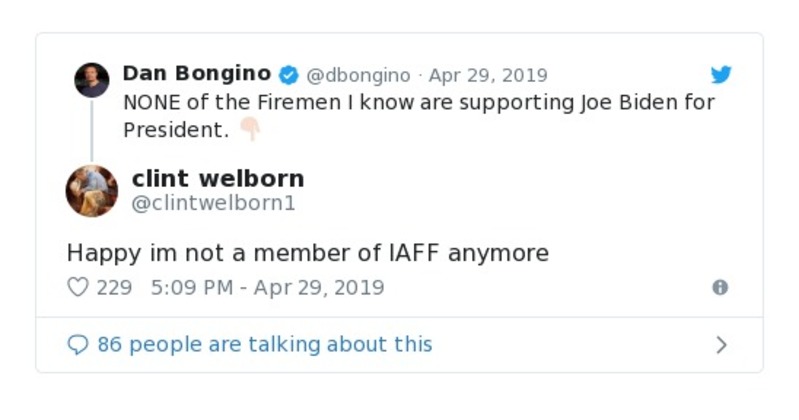Open Dan Bongino's profile picture
Image resolution: width=799 pixels, height=420 pixels.
(x=92, y=80)
